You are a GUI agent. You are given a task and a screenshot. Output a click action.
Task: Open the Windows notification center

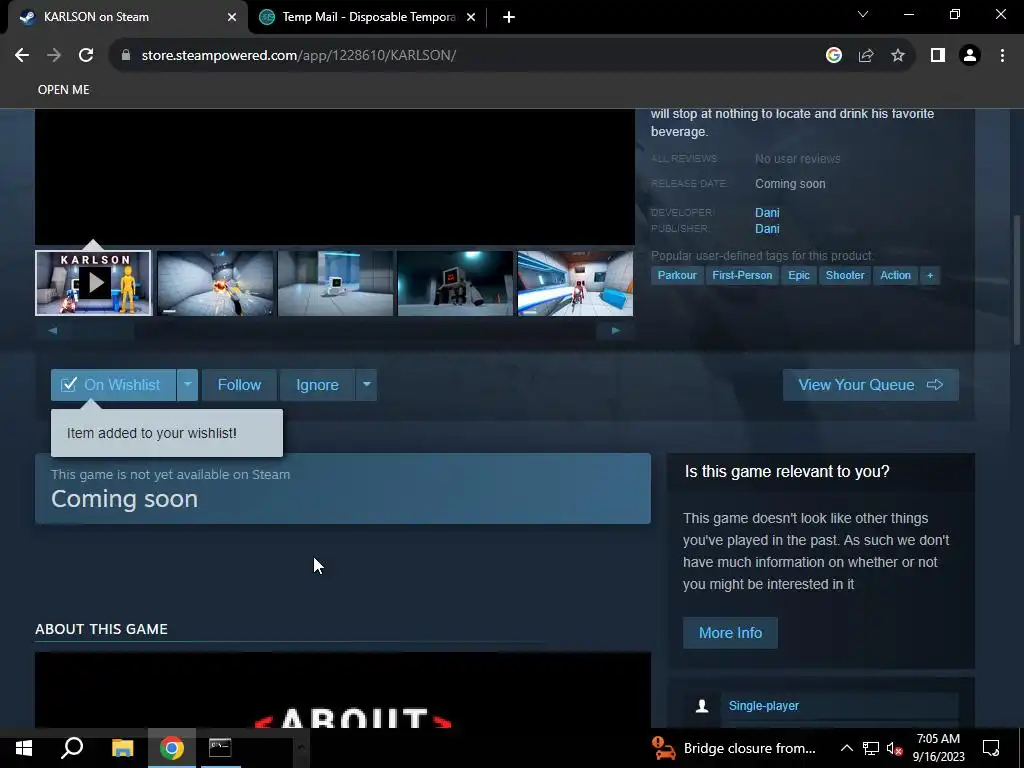click(991, 748)
